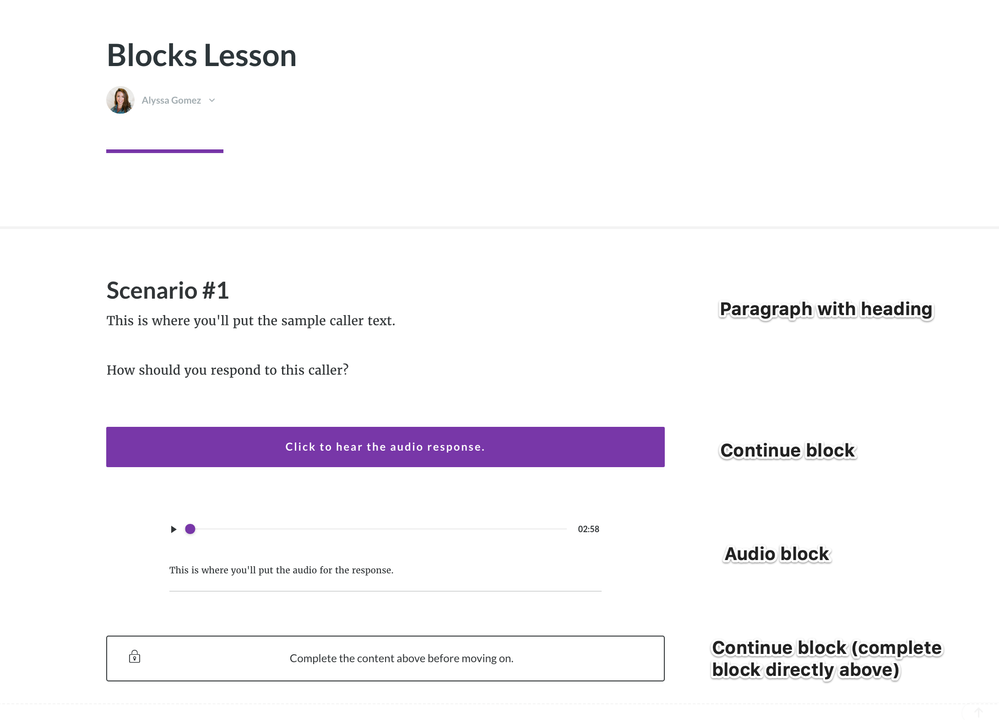999x720 pixels.
Task: Click the 02:58 audio duration label
Action: pyautogui.click(x=588, y=529)
